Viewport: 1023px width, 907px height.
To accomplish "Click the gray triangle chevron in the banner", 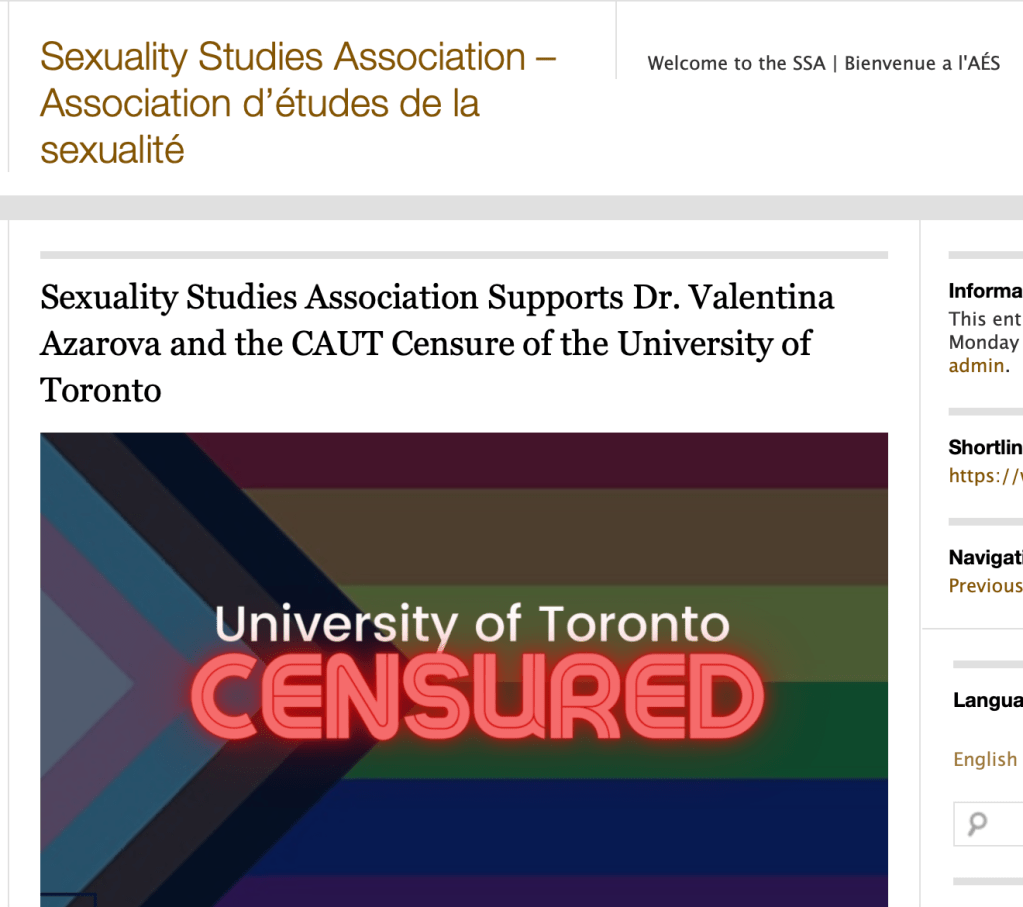I will (x=80, y=684).
